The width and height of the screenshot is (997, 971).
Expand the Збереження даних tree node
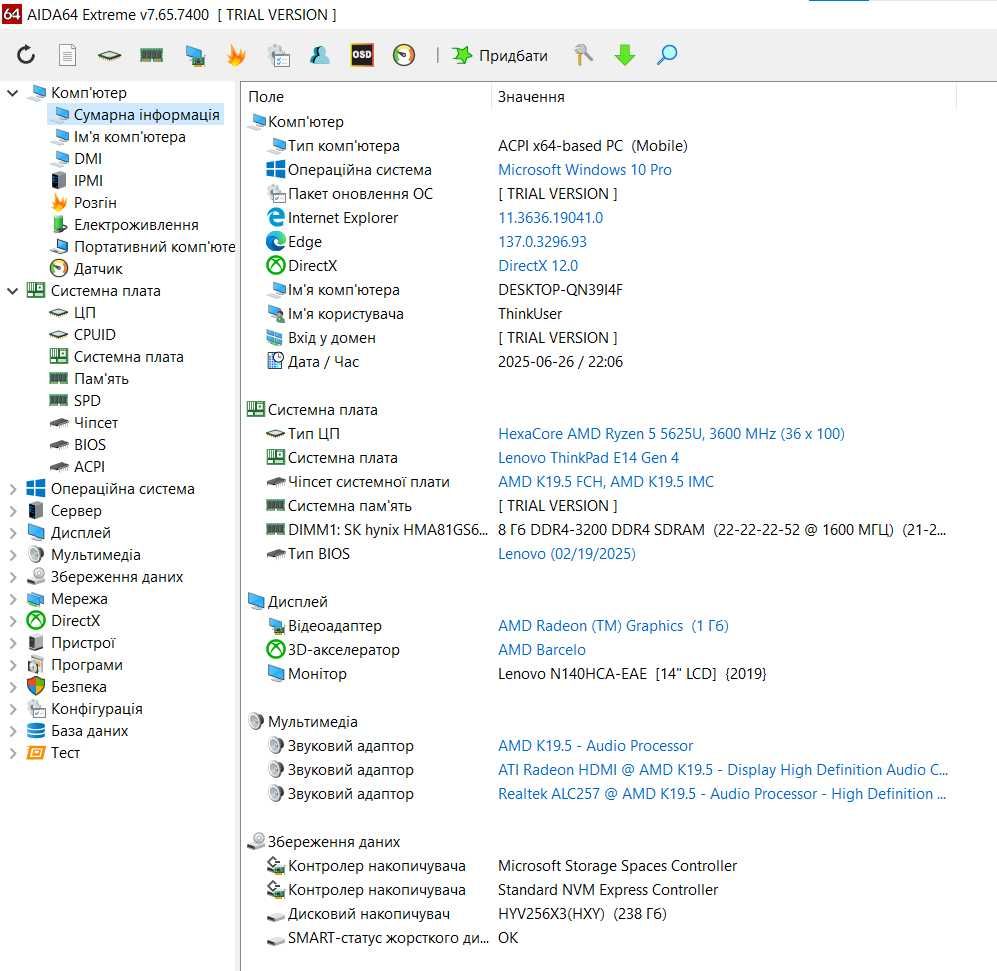tap(13, 577)
